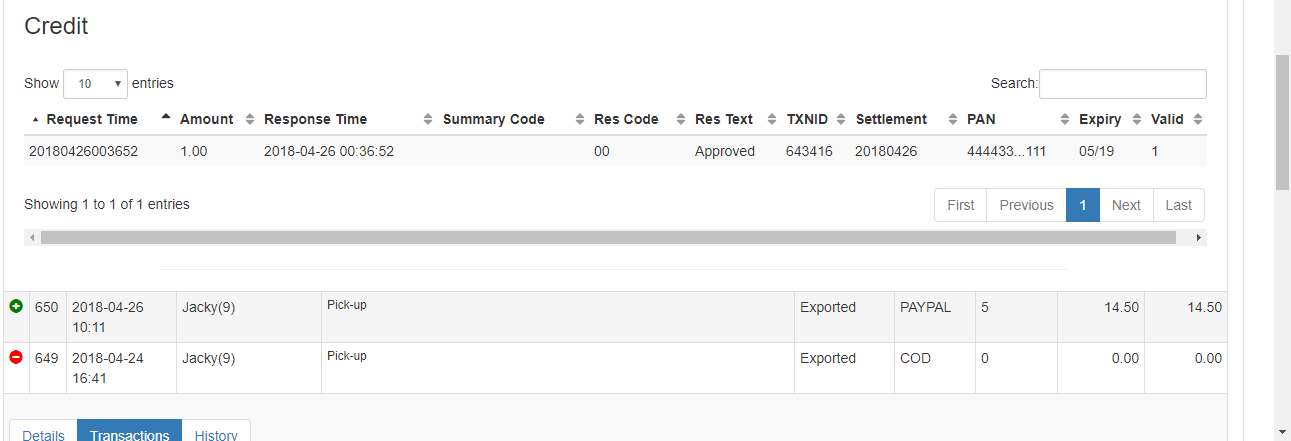Image resolution: width=1291 pixels, height=441 pixels.
Task: Sort by Settlement column header
Action: click(891, 119)
